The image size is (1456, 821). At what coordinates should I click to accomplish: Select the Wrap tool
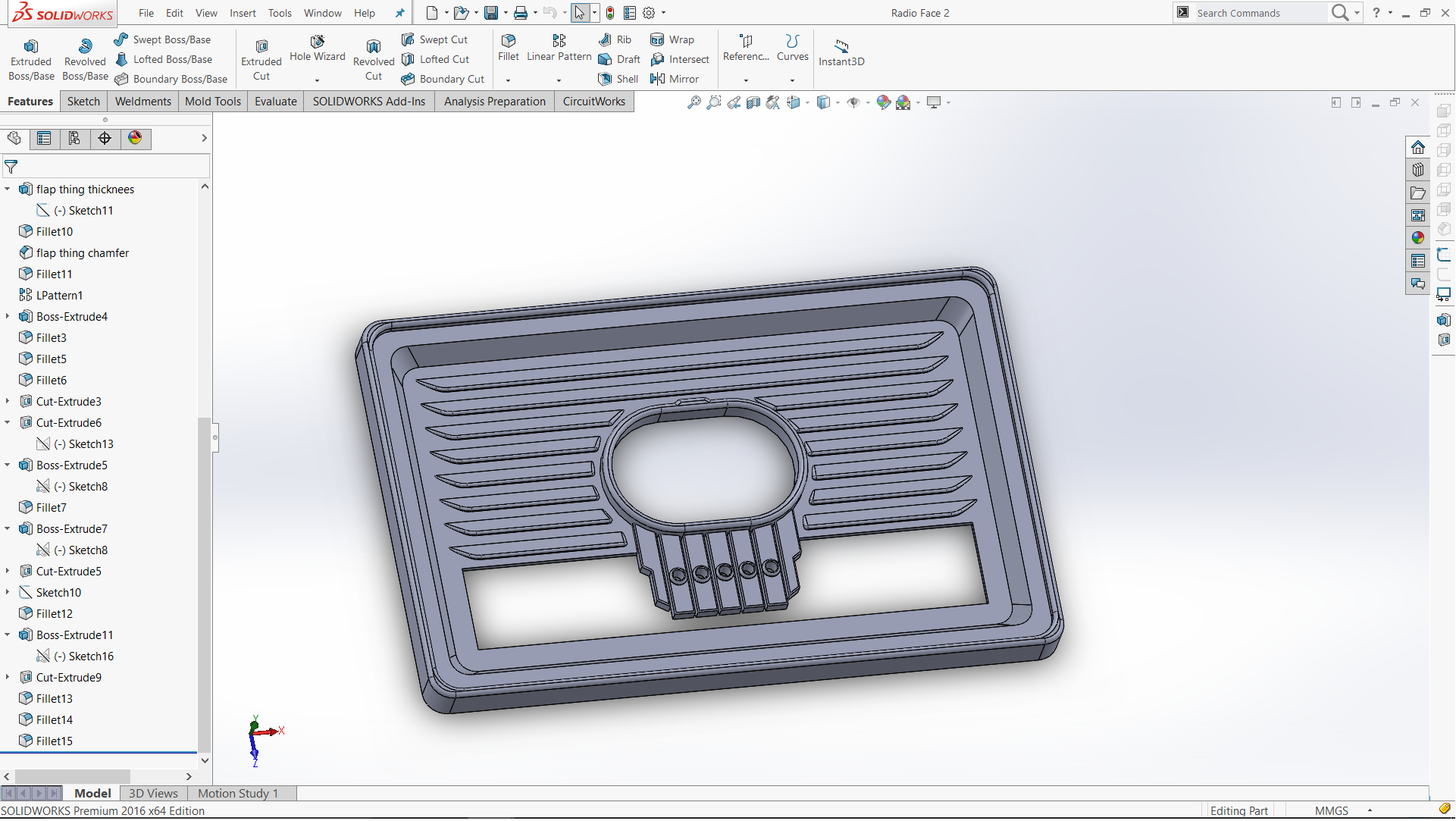672,39
